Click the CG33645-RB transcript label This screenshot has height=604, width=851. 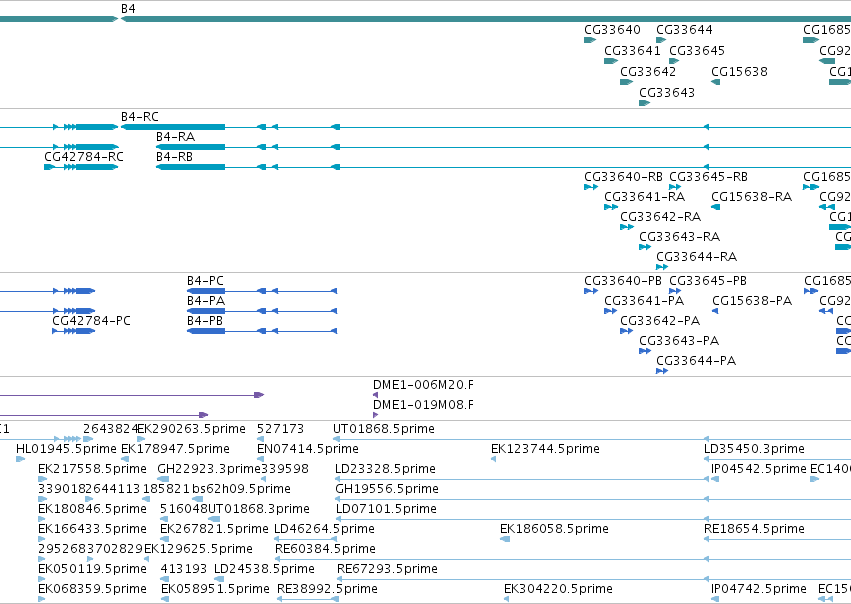click(x=708, y=177)
